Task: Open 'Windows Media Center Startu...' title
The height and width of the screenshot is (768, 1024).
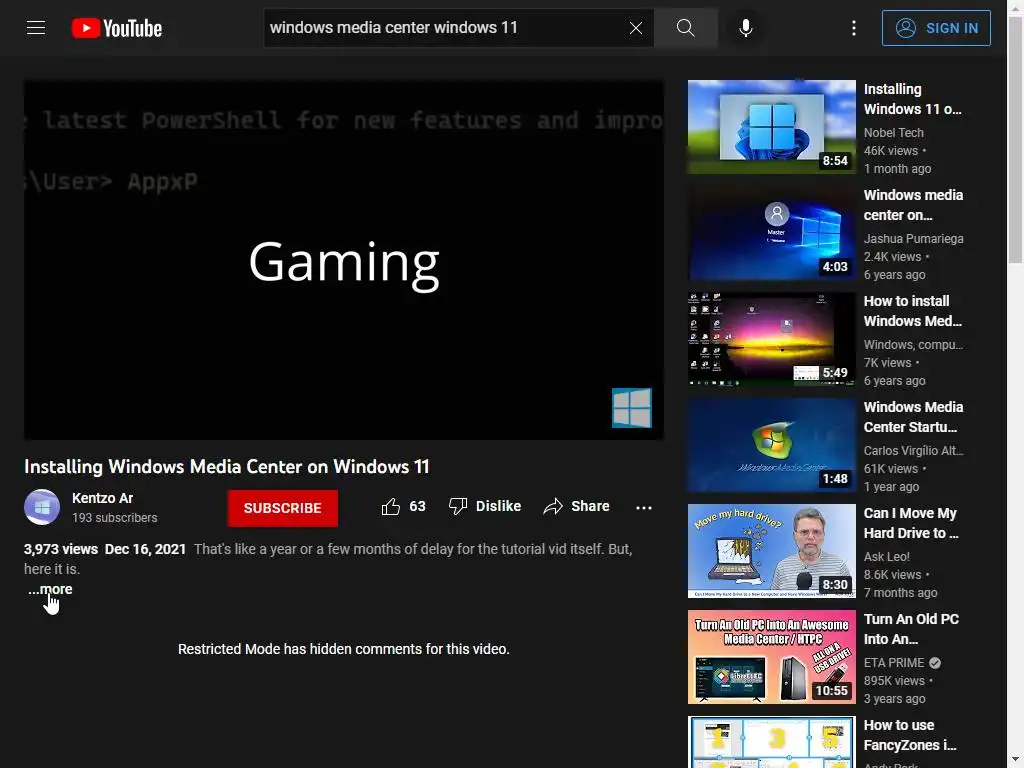Action: coord(913,417)
